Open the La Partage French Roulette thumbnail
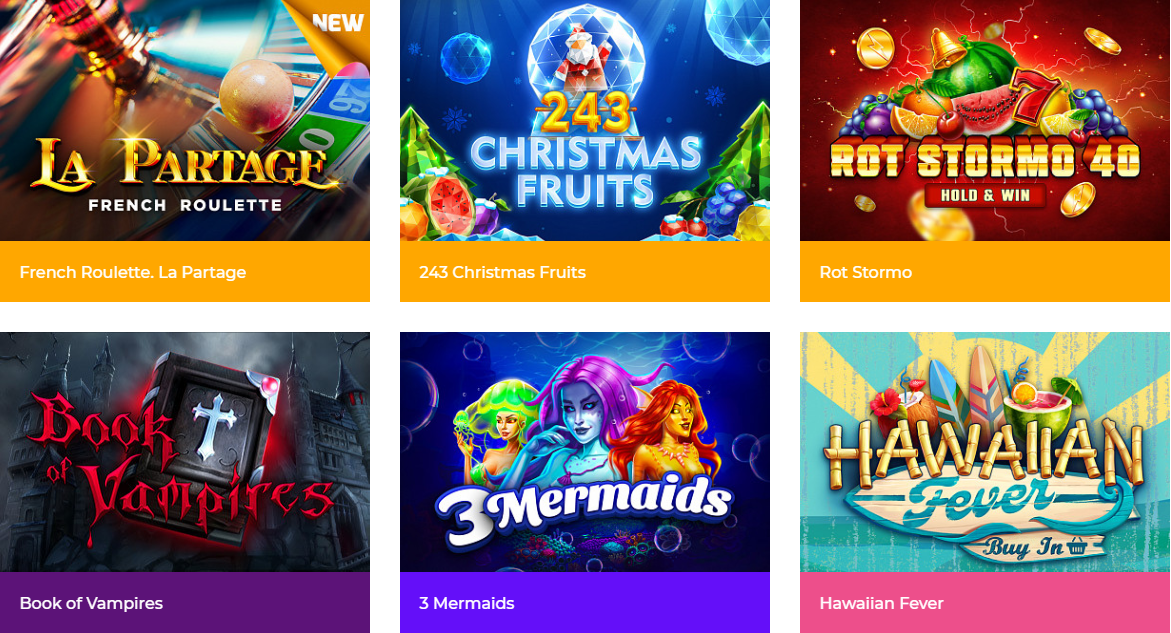The height and width of the screenshot is (633, 1171). click(x=184, y=120)
